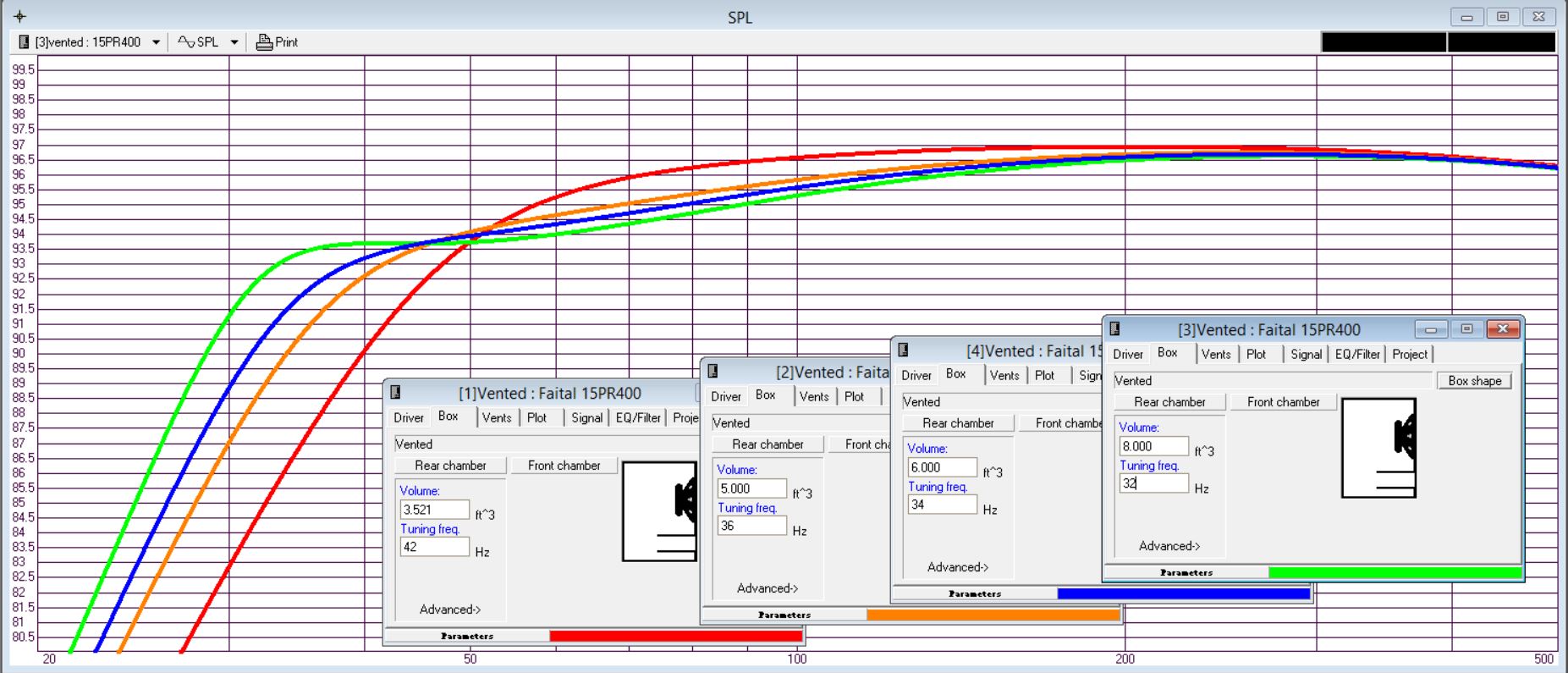Open the Signal tab in [1]Vented window

586,418
